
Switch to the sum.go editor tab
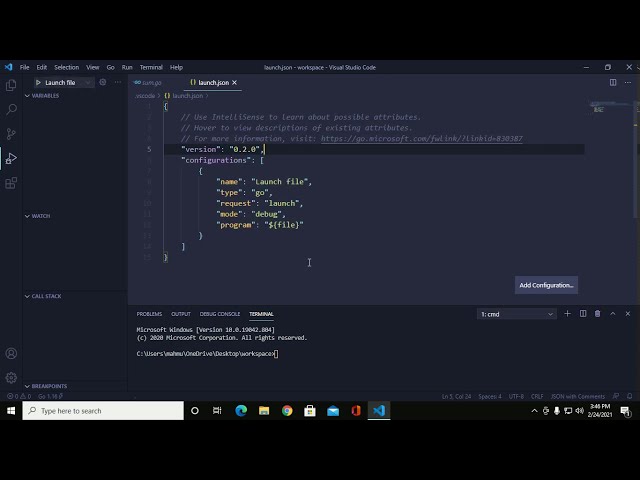tap(152, 82)
